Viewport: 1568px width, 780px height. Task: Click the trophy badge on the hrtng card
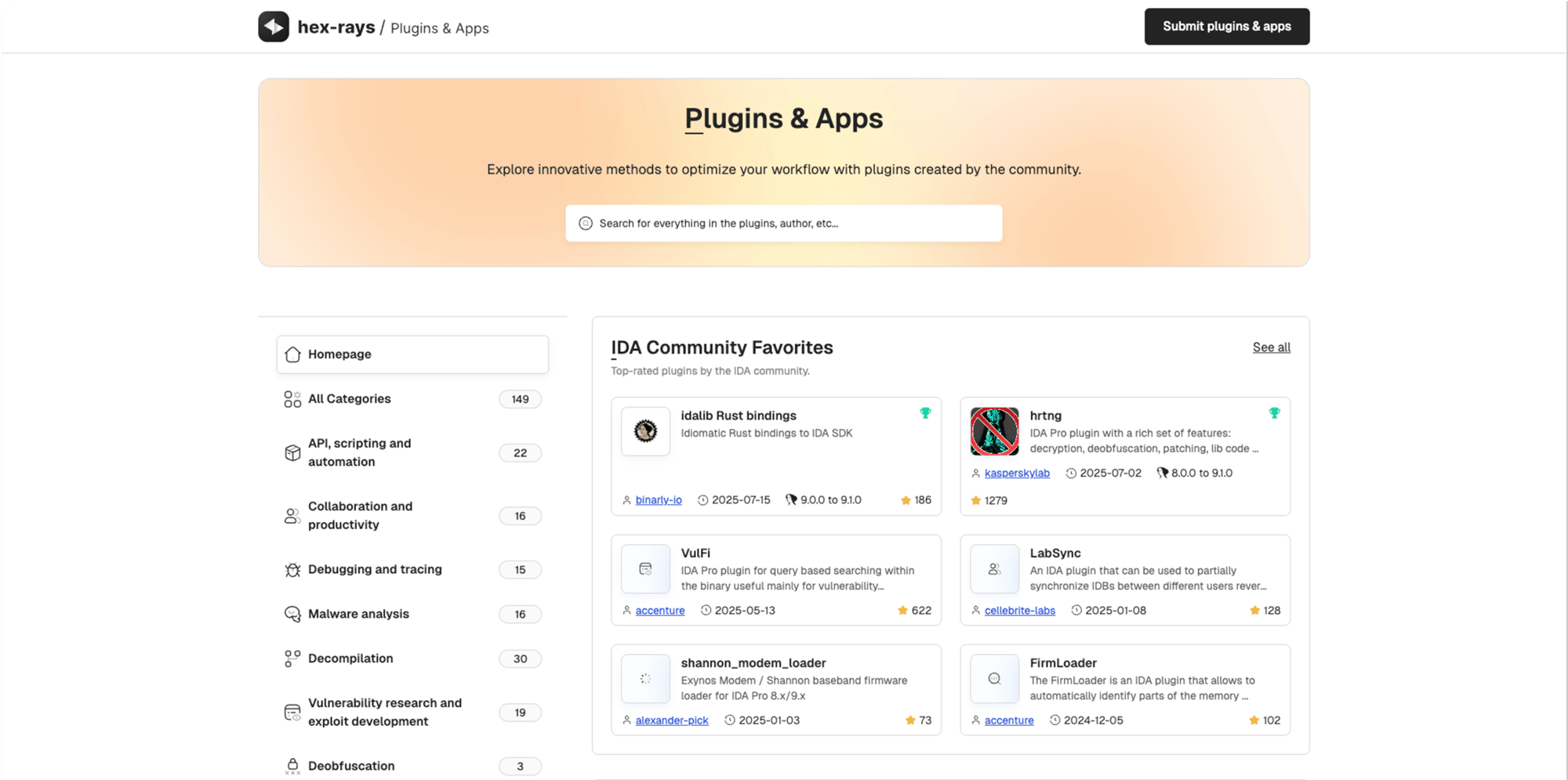click(1275, 412)
